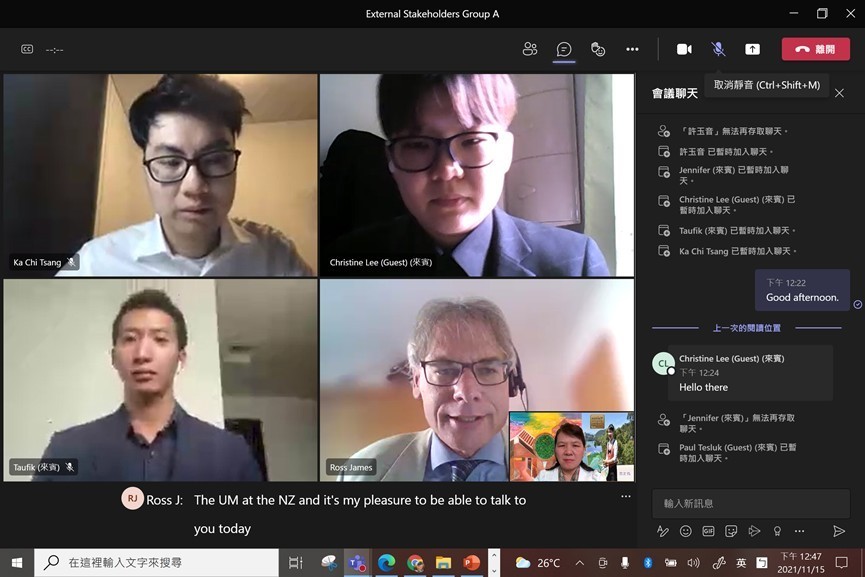The height and width of the screenshot is (577, 865).
Task: Click the closed captions CC icon
Action: pyautogui.click(x=27, y=49)
